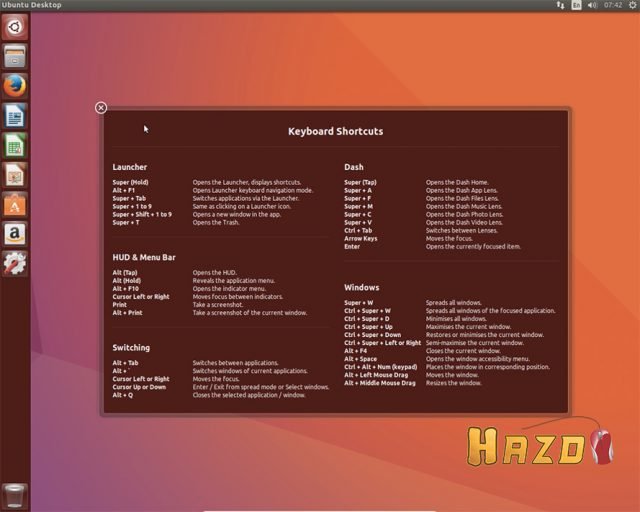Open the network connection indicator menu

click(x=561, y=6)
